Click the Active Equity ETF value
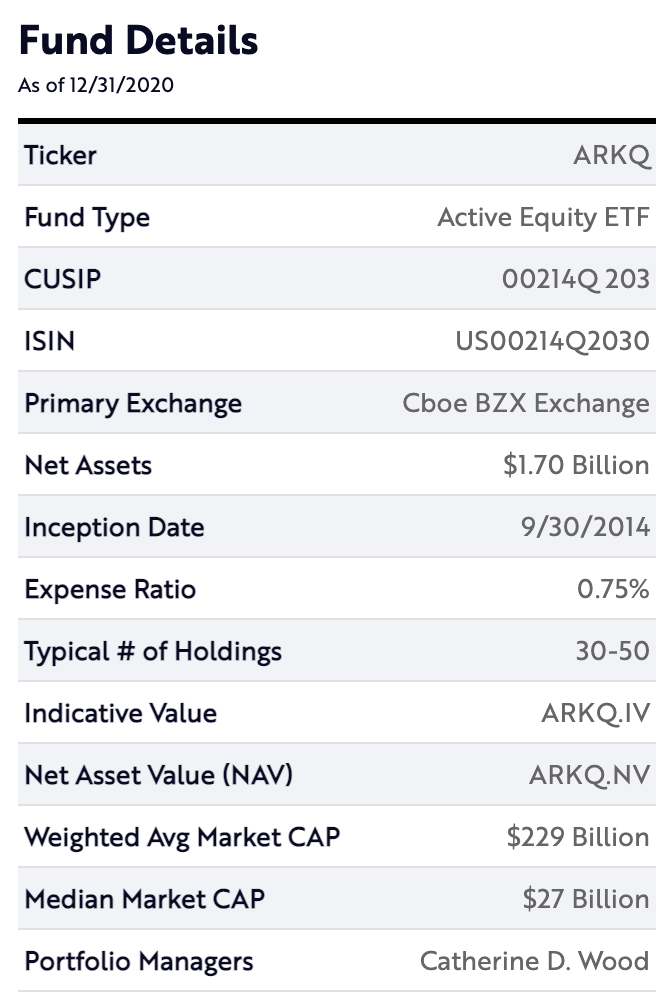The image size is (672, 1008). [x=543, y=218]
